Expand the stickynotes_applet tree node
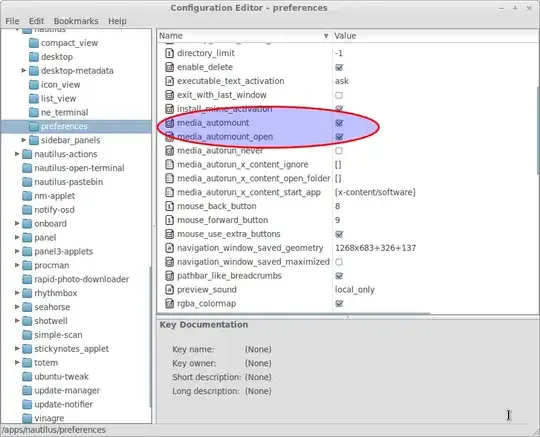This screenshot has width=540, height=437. [17, 348]
